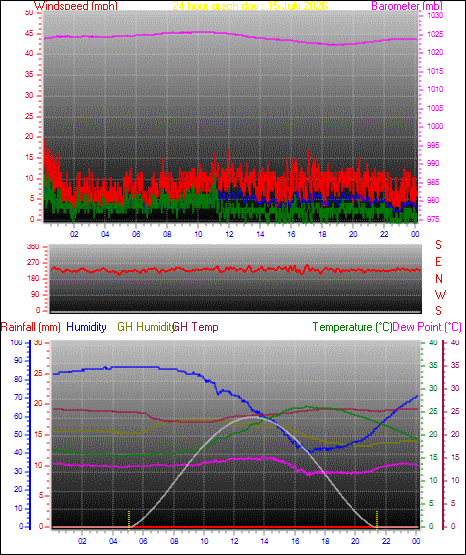Image resolution: width=466 pixels, height=555 pixels.
Task: Click the 180 wind direction scale value
Action: coord(33,279)
